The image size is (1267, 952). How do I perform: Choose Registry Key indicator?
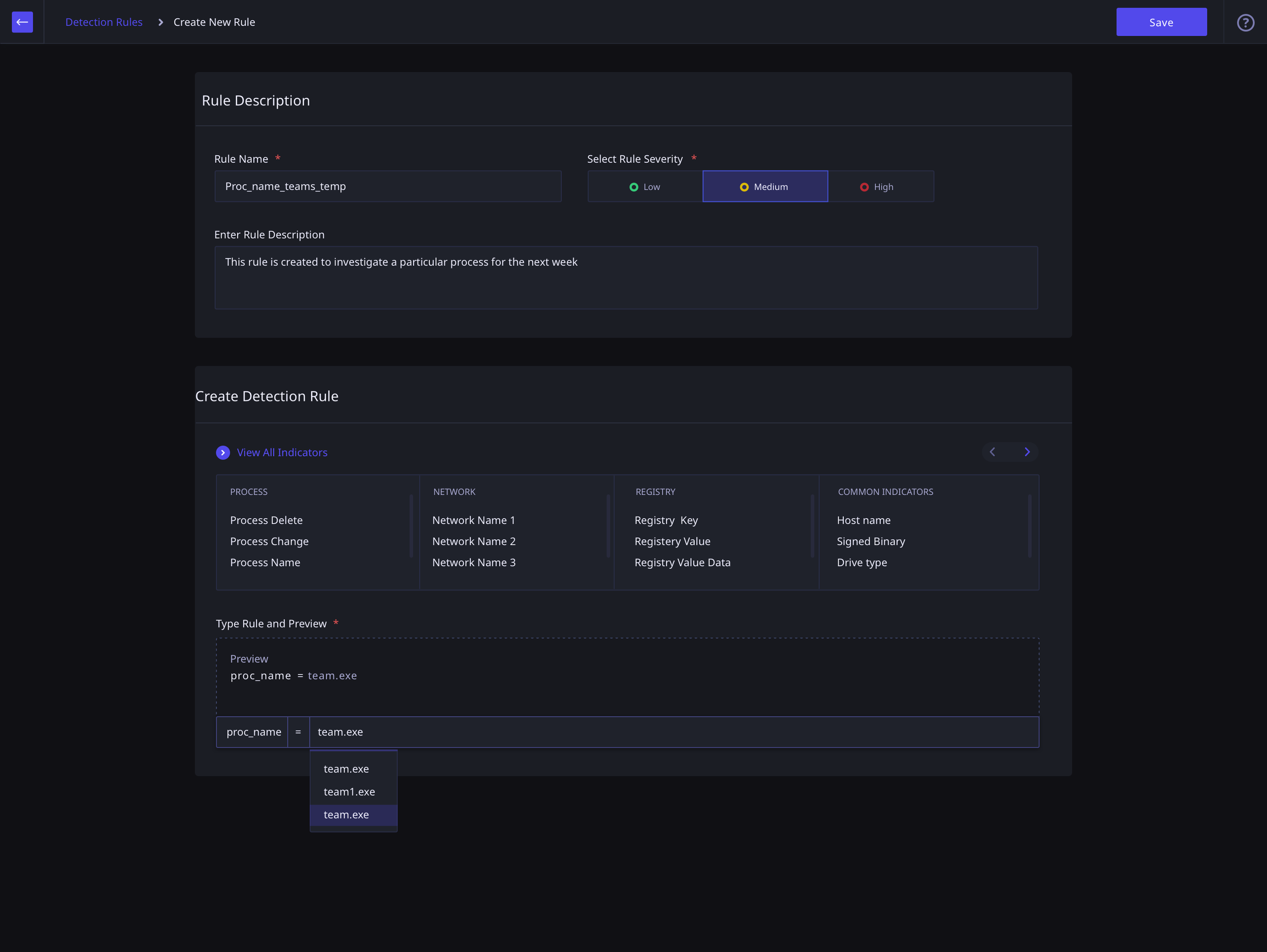pyautogui.click(x=665, y=520)
